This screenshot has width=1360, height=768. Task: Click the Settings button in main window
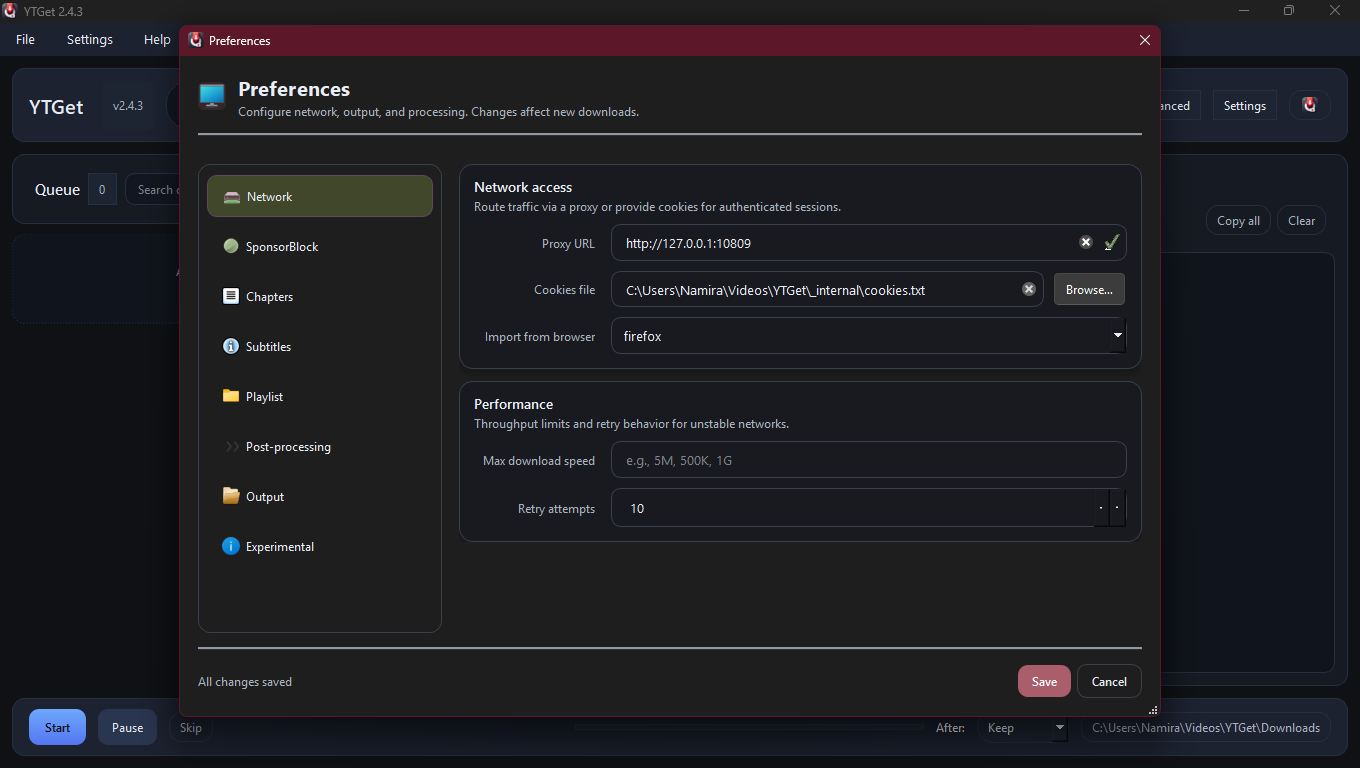point(1245,105)
